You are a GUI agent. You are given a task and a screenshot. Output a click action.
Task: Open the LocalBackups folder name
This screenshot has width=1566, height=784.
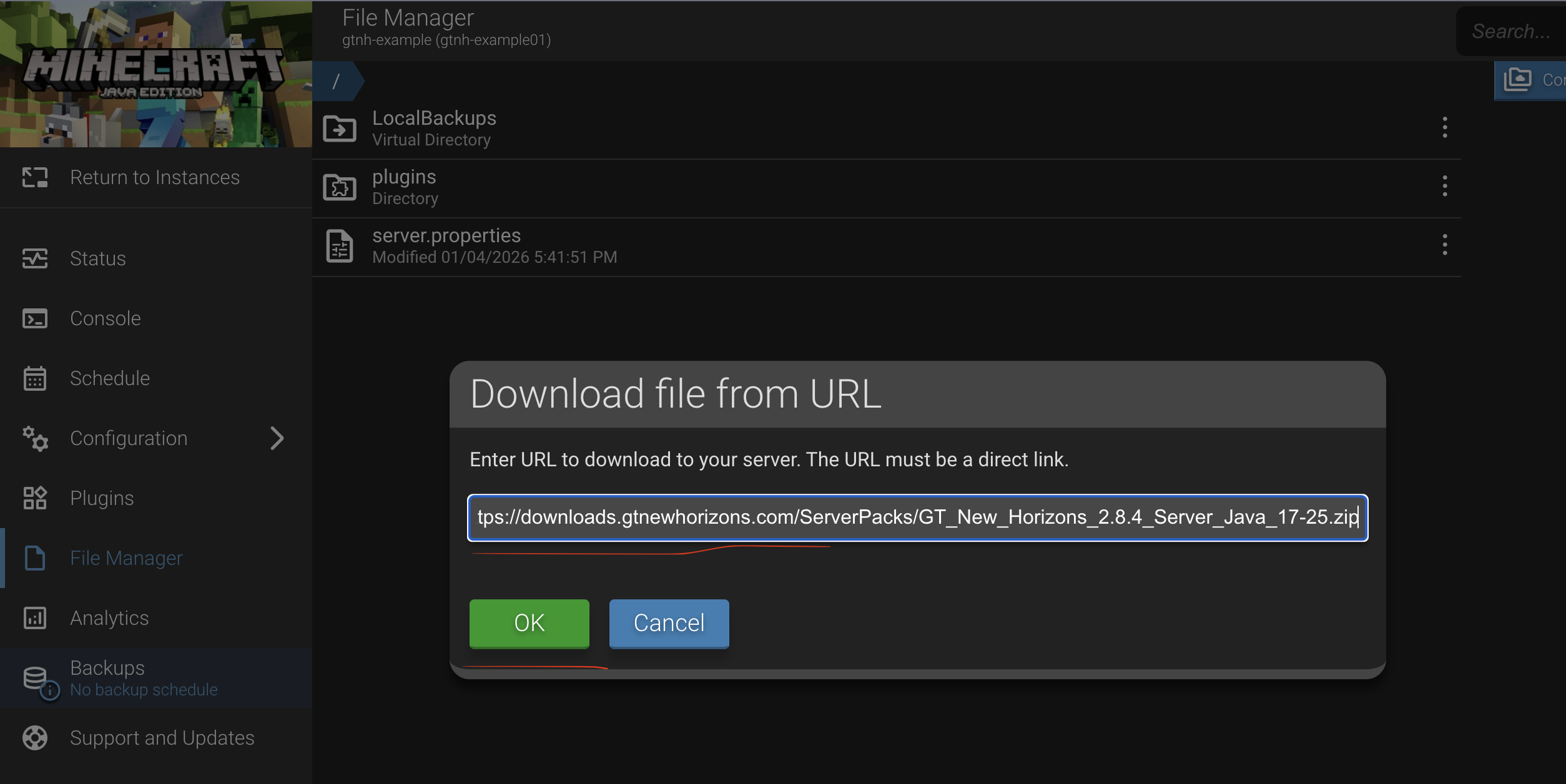click(x=434, y=118)
